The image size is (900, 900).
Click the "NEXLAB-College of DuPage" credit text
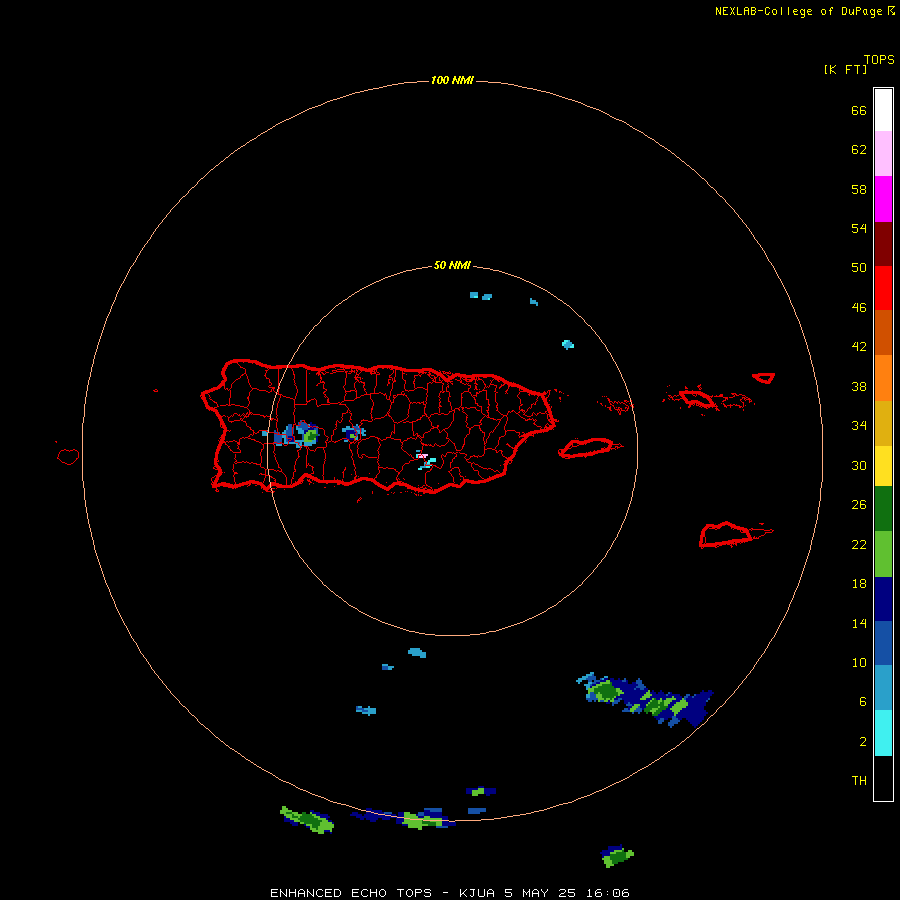click(x=798, y=11)
